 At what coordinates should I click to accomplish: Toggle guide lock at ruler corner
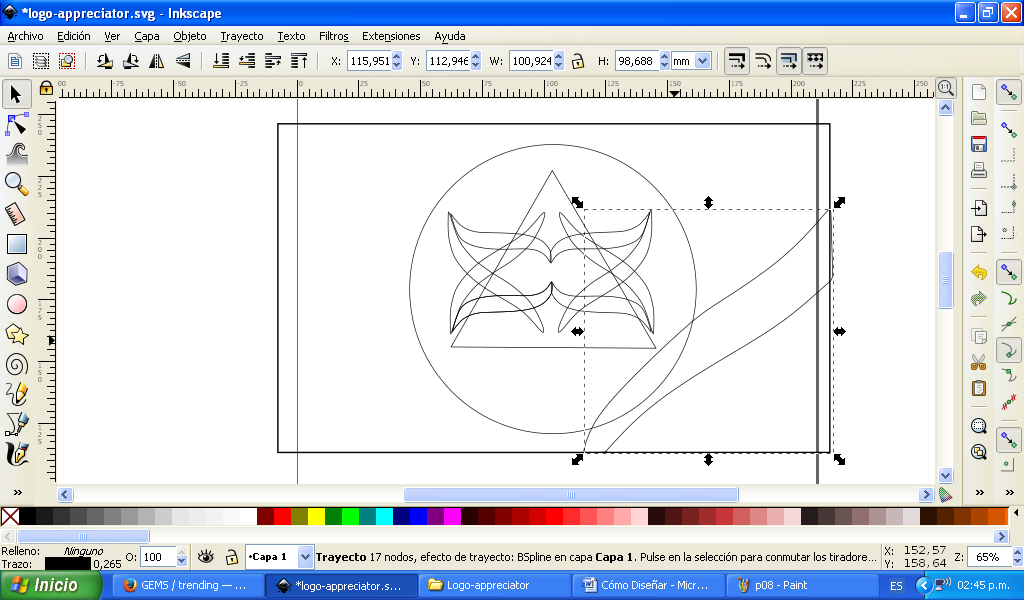(x=46, y=87)
